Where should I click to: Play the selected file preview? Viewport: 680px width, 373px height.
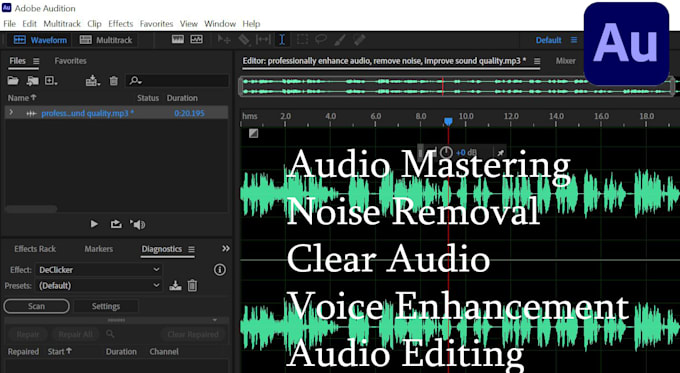(x=94, y=224)
